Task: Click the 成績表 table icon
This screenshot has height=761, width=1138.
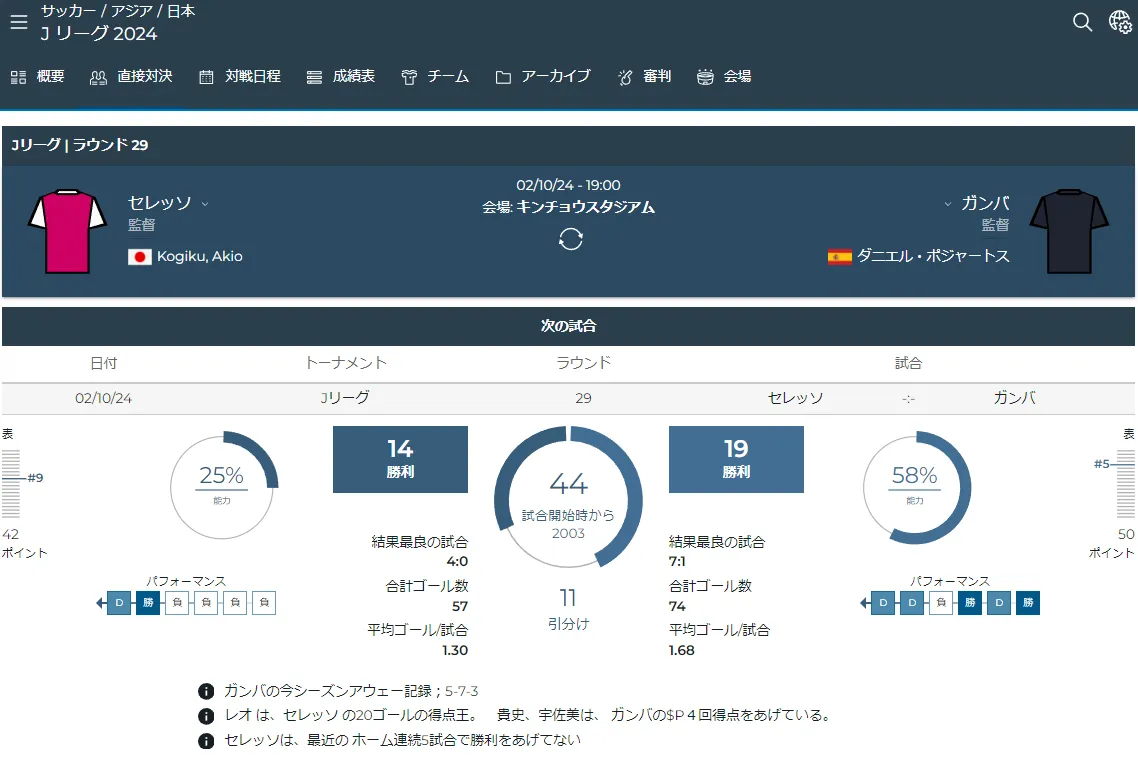Action: 314,77
